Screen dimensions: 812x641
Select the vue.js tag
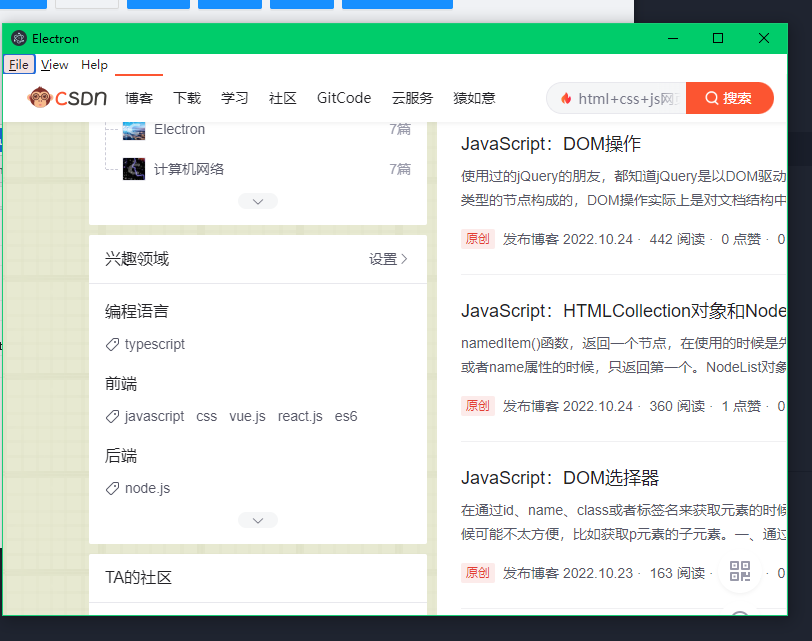(248, 416)
